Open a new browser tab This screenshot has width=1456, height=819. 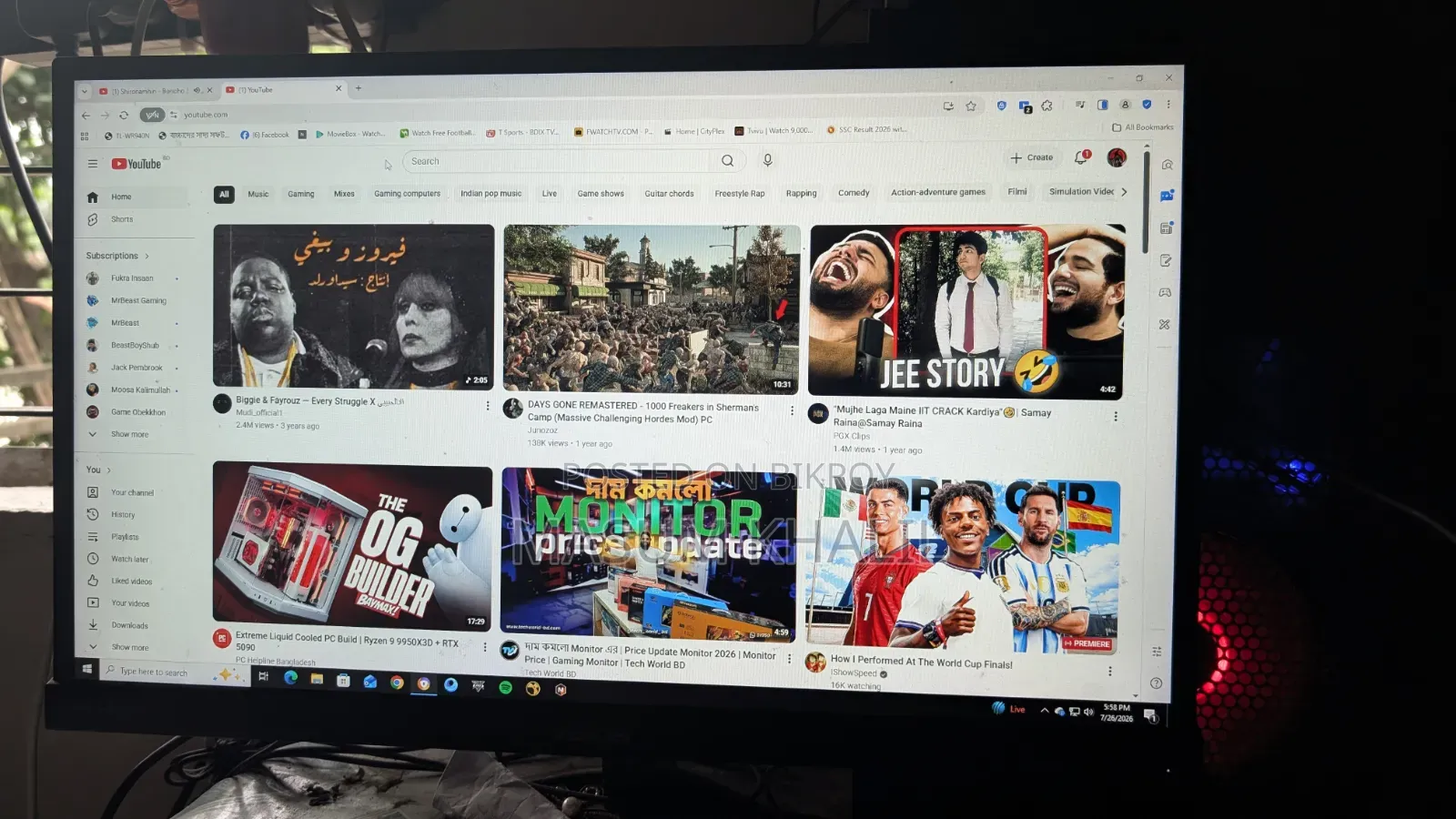359,88
